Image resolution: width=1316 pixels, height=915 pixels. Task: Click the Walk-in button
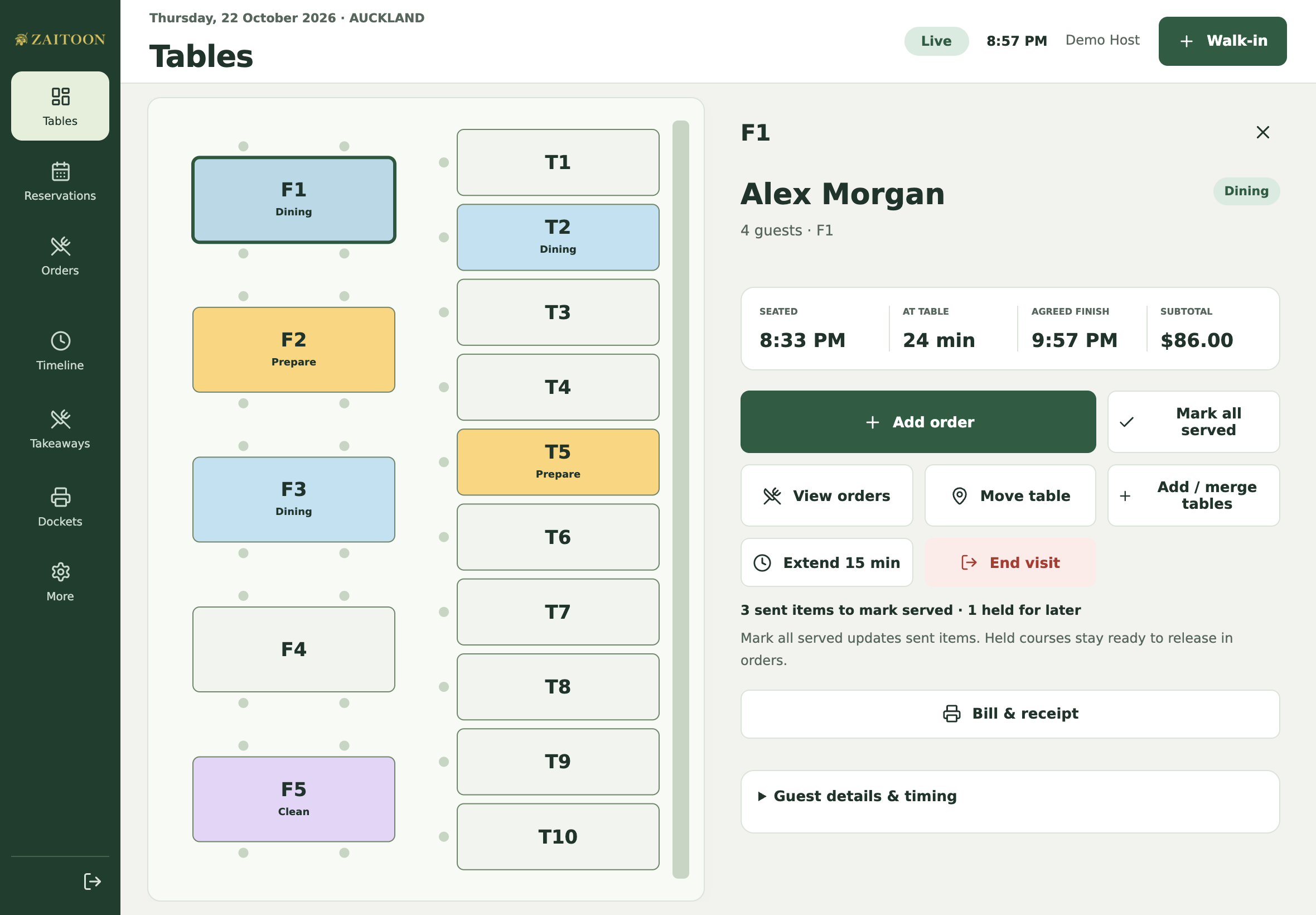coord(1222,41)
